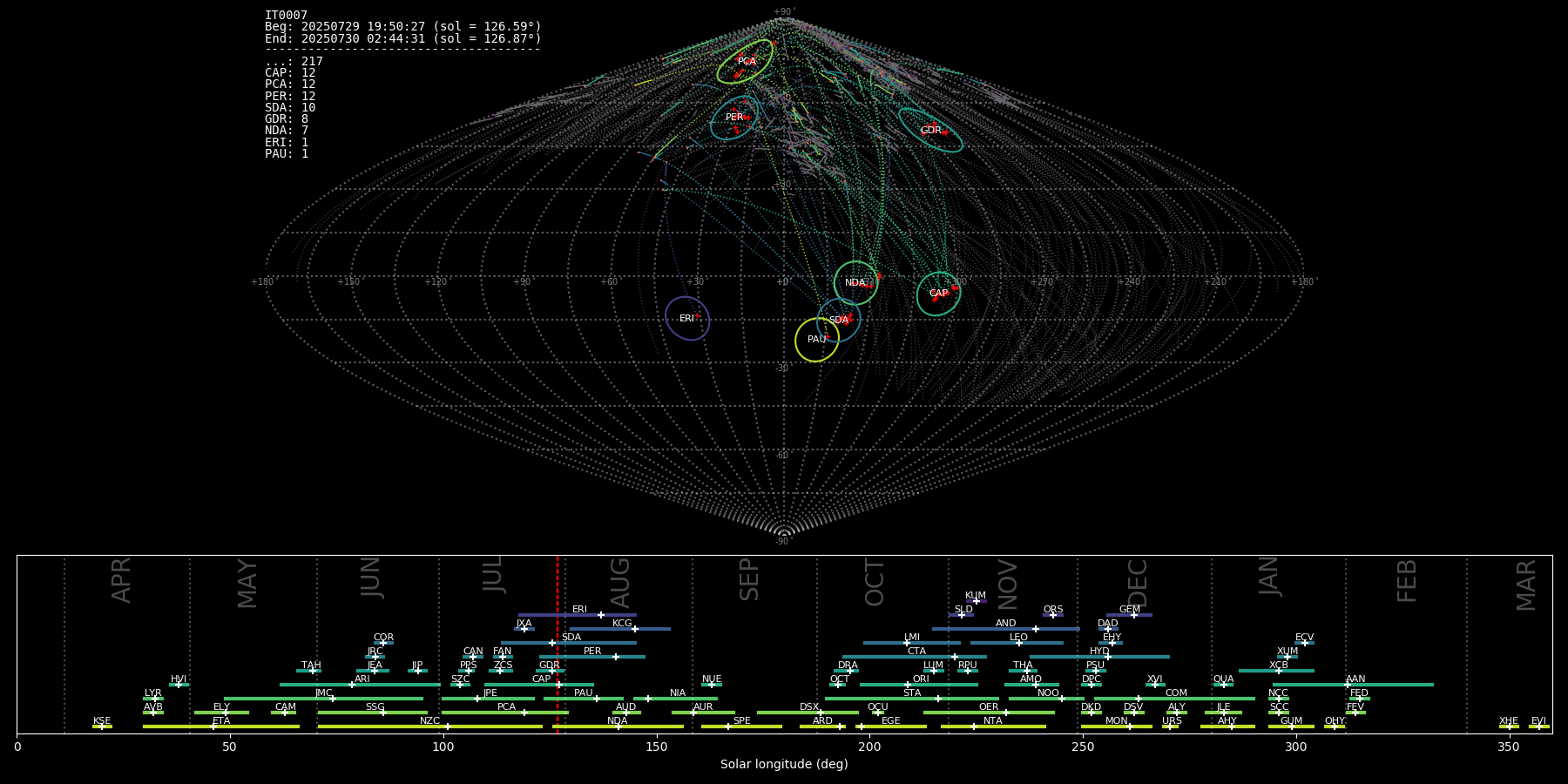Select the SDA radiant circle on the sky map

(x=839, y=320)
